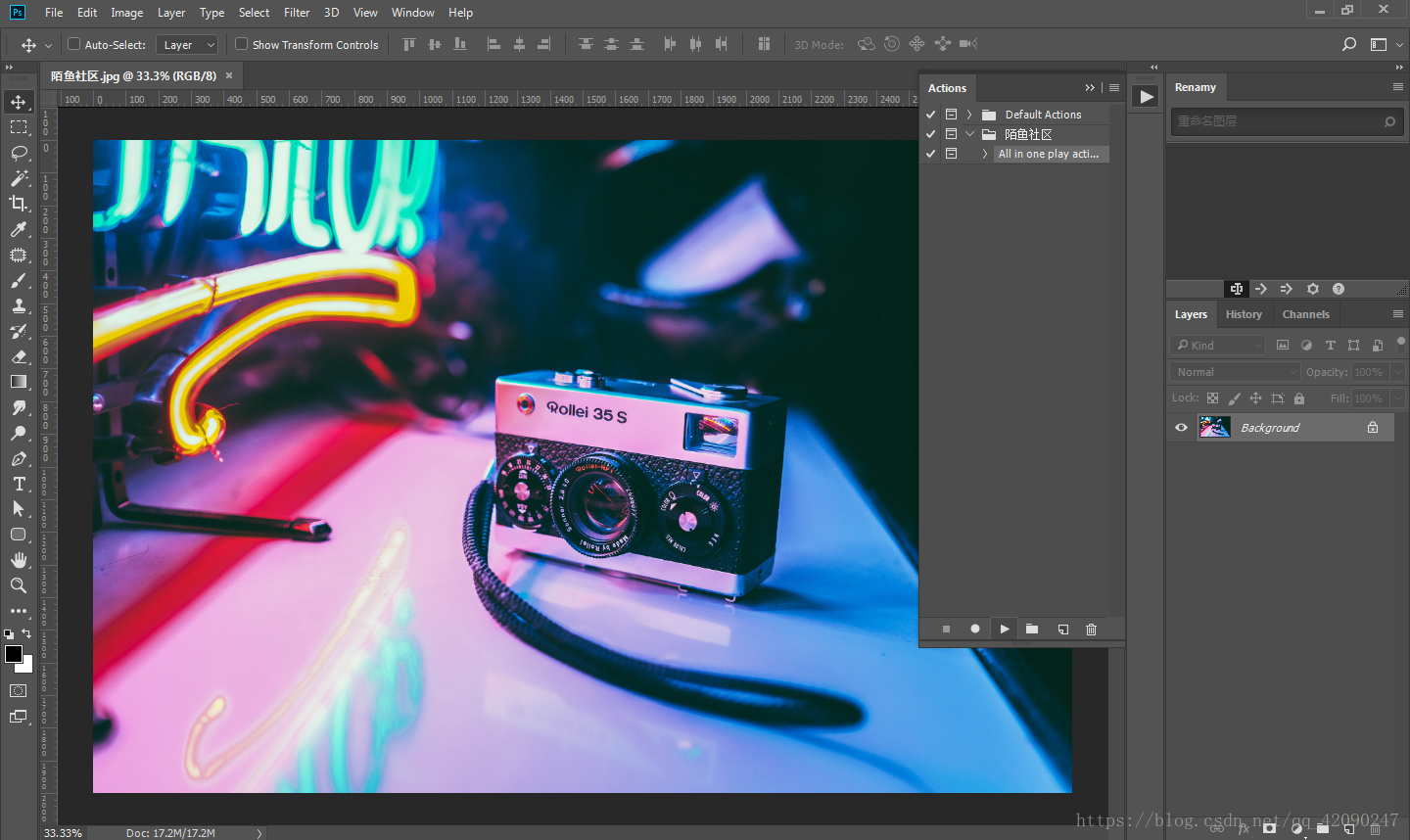Select the Eyedropper tool

tap(19, 229)
